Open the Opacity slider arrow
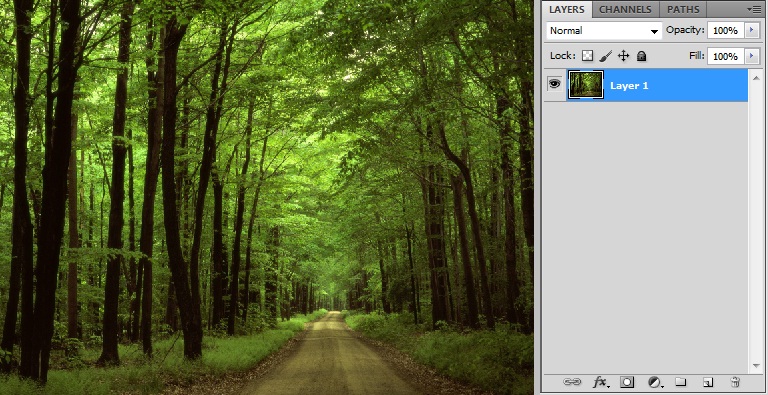This screenshot has height=395, width=768. (x=752, y=30)
